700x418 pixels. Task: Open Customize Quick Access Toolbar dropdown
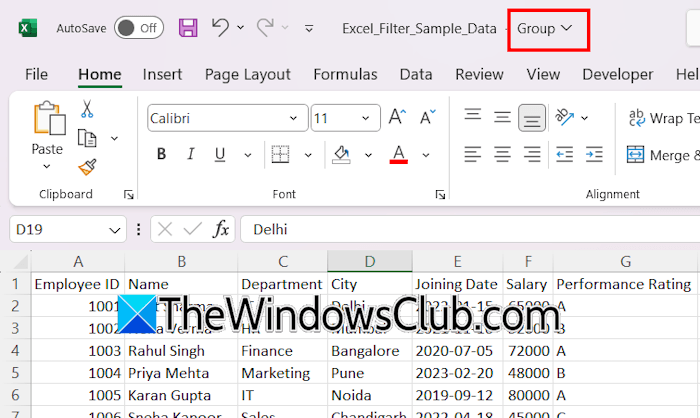pos(308,29)
